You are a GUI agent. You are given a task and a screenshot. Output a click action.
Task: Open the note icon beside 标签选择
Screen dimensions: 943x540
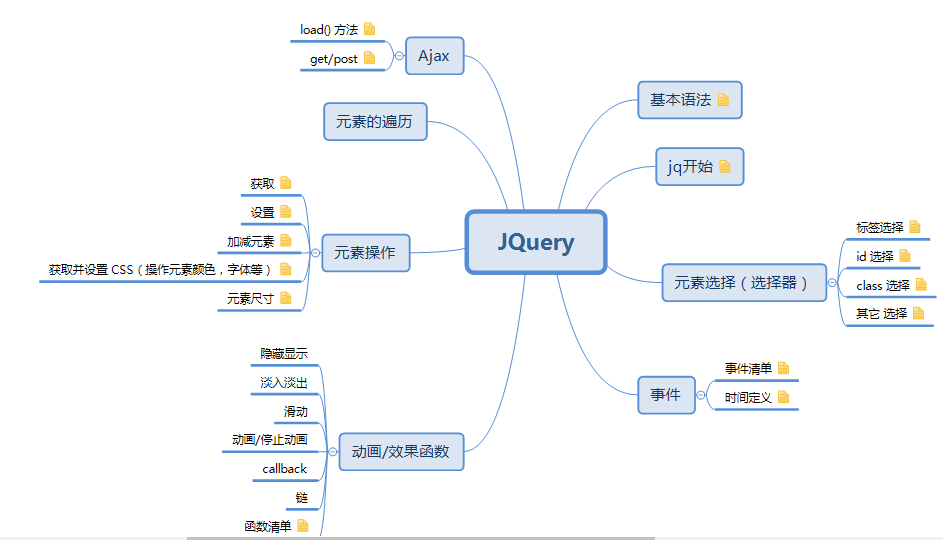[915, 227]
